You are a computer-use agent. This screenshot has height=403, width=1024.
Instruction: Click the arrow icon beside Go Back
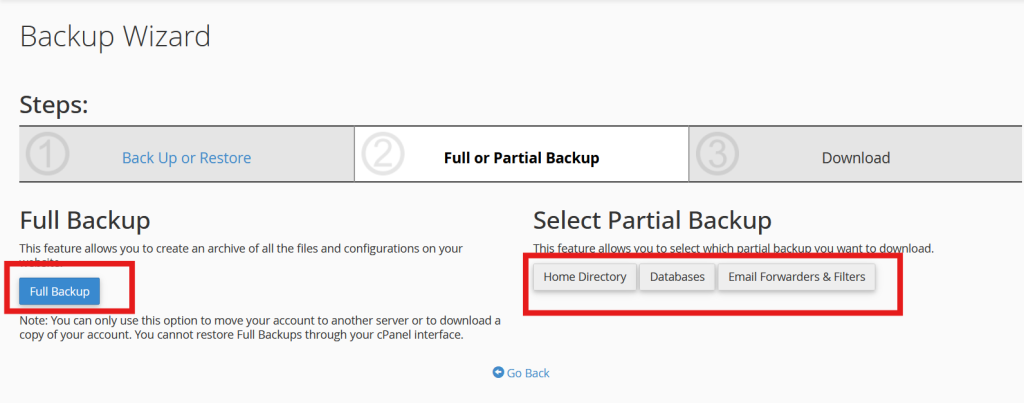pos(498,373)
